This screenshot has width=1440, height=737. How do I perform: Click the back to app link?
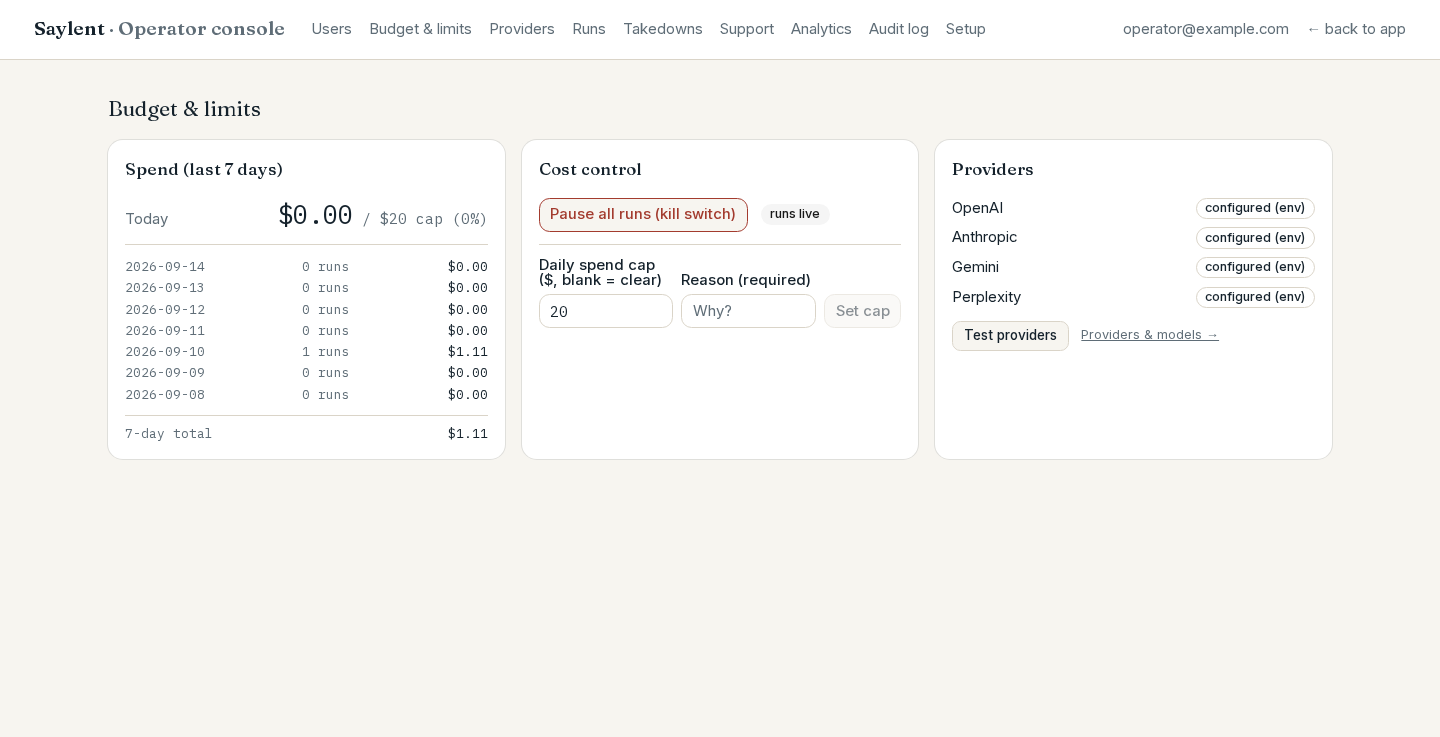coord(1356,29)
